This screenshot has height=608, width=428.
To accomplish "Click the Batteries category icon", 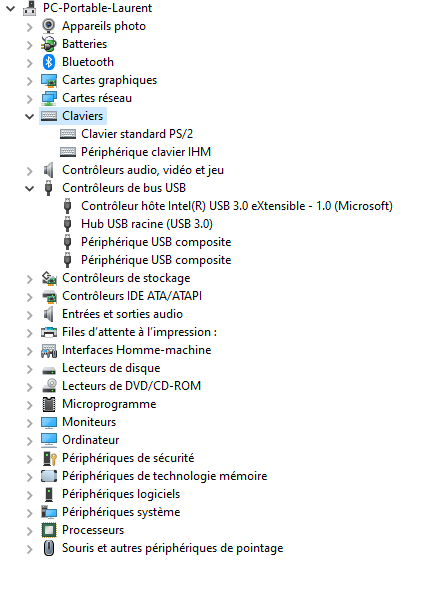I will (x=48, y=44).
